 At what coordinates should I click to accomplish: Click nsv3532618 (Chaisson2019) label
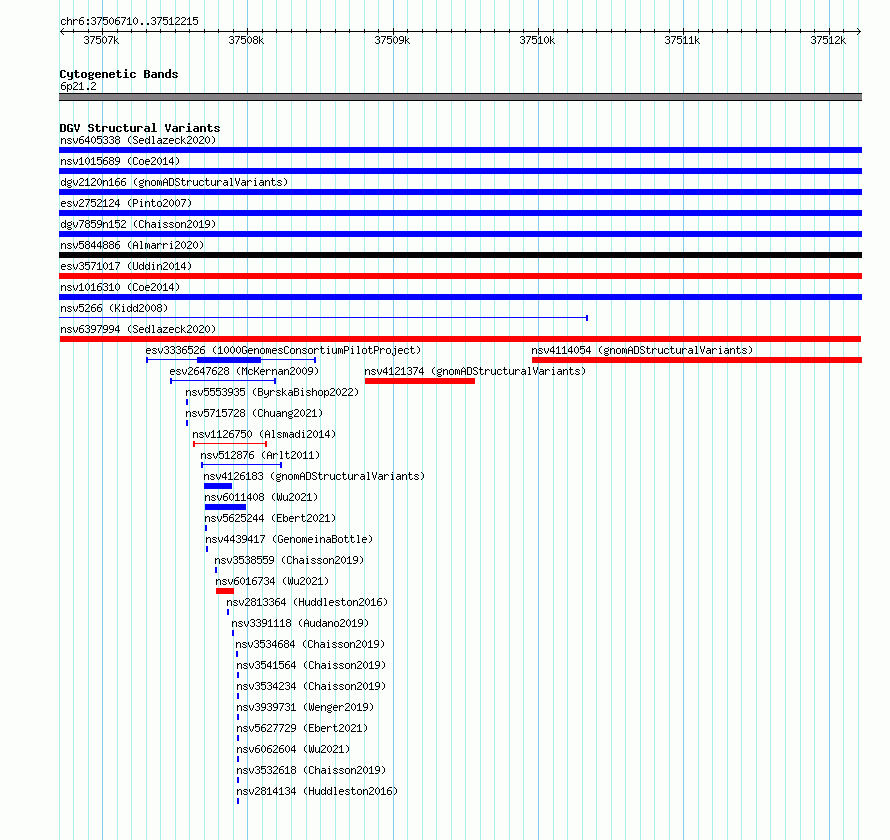click(311, 770)
